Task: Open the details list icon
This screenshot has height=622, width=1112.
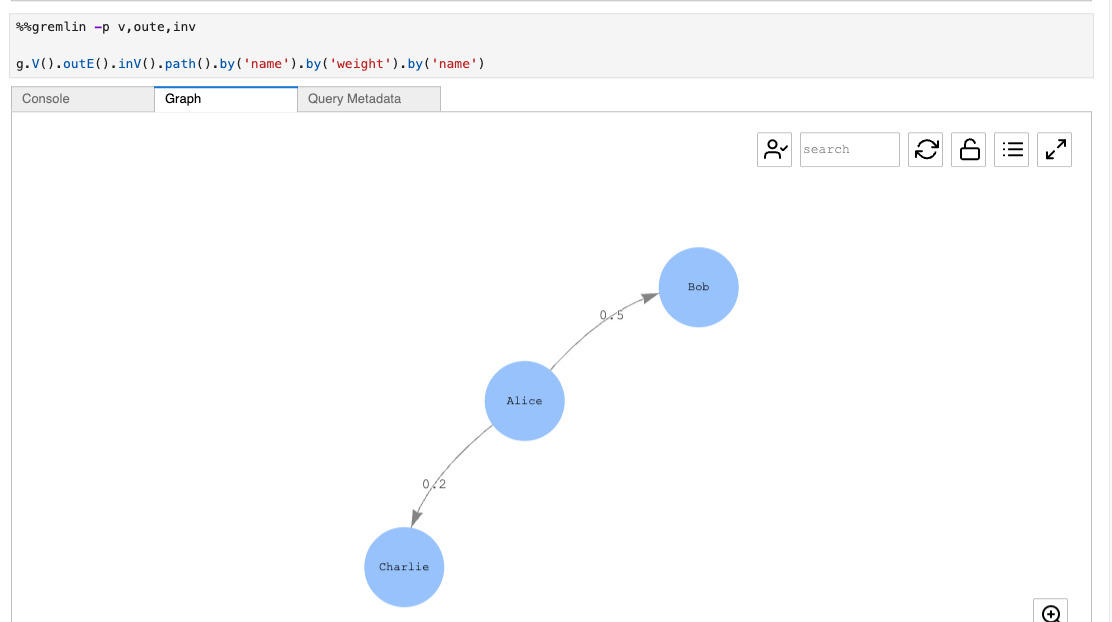Action: (x=1011, y=150)
